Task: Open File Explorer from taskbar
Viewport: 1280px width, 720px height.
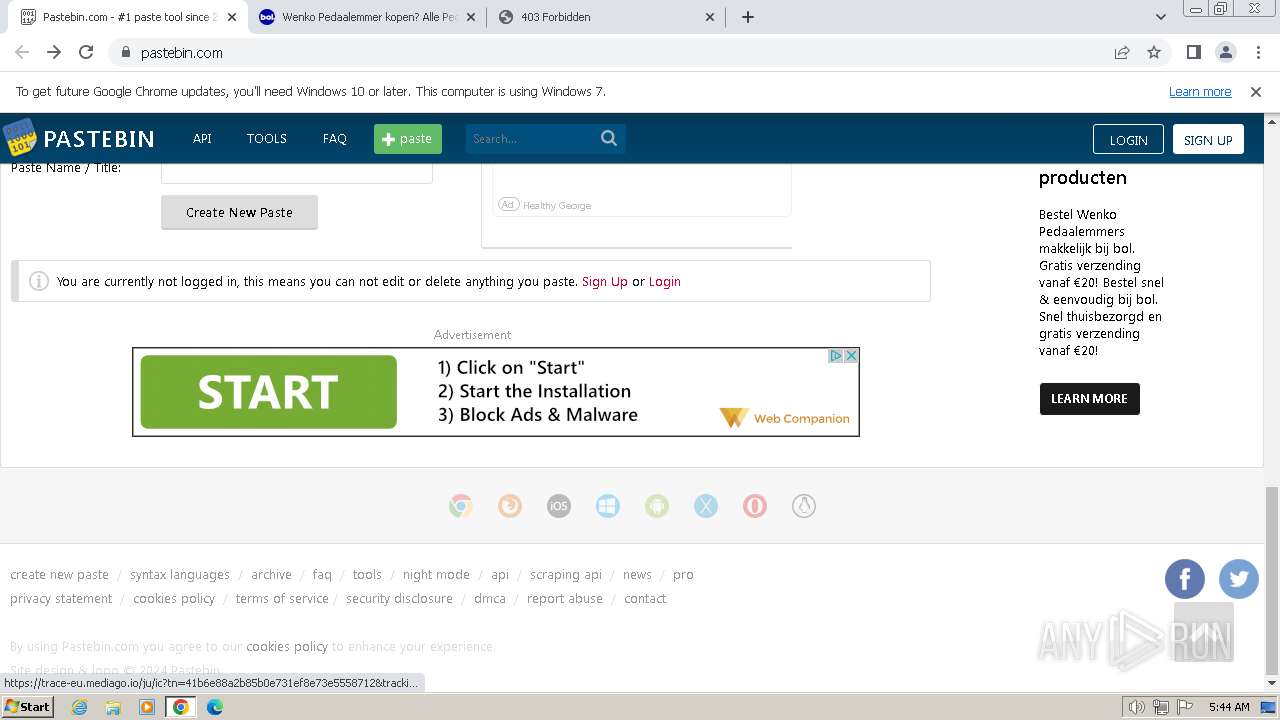Action: click(113, 707)
